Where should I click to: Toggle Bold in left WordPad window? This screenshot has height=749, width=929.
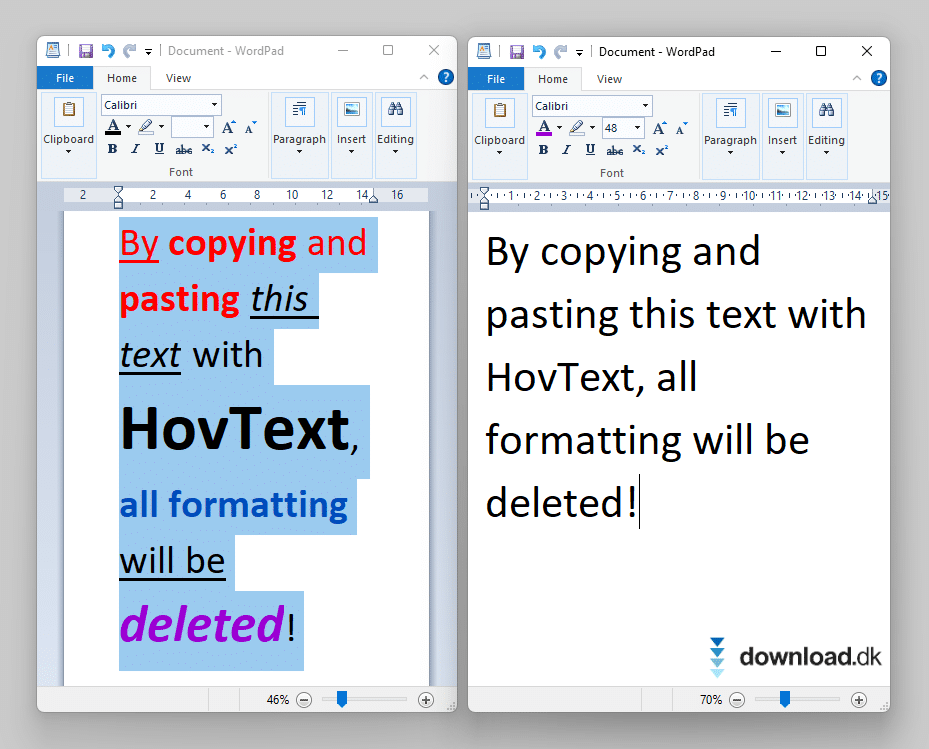pos(113,149)
